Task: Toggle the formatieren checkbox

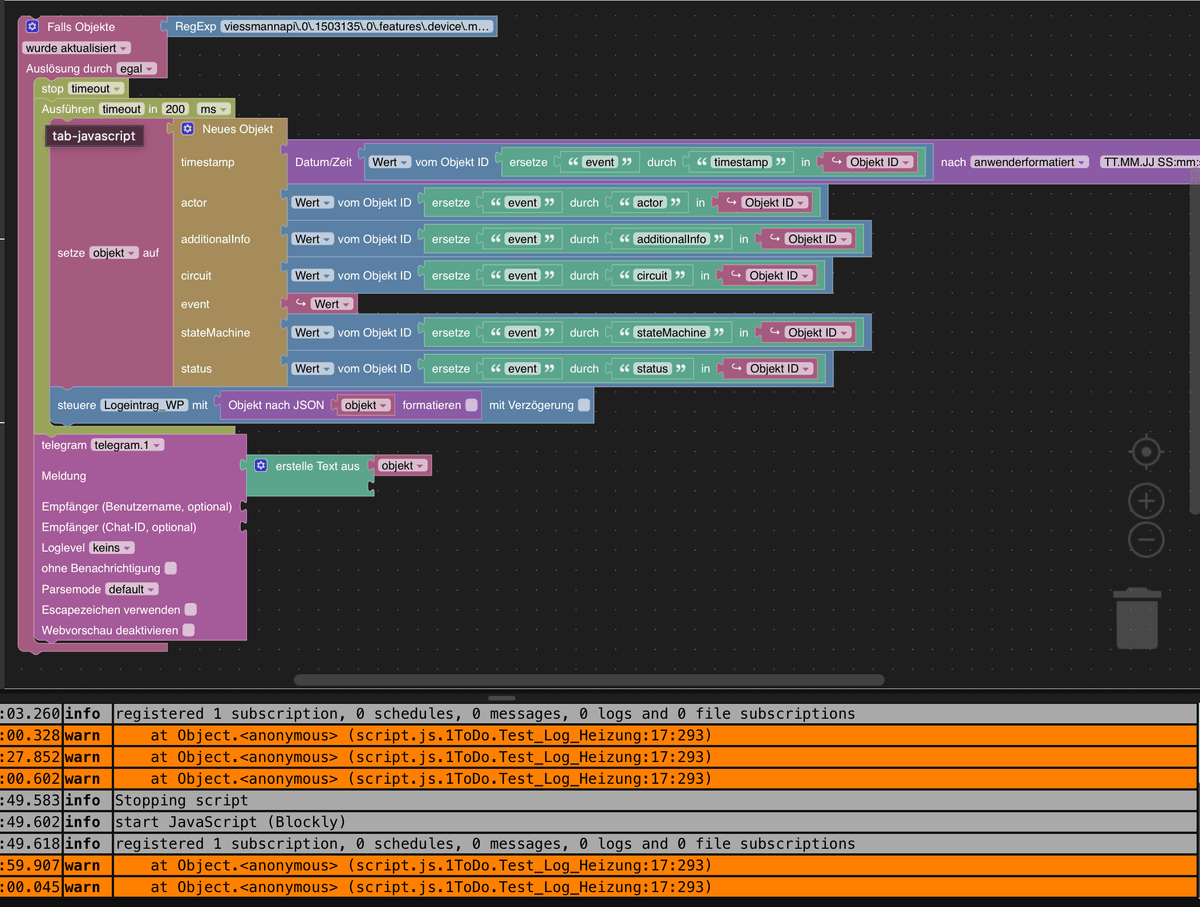Action: pyautogui.click(x=471, y=405)
